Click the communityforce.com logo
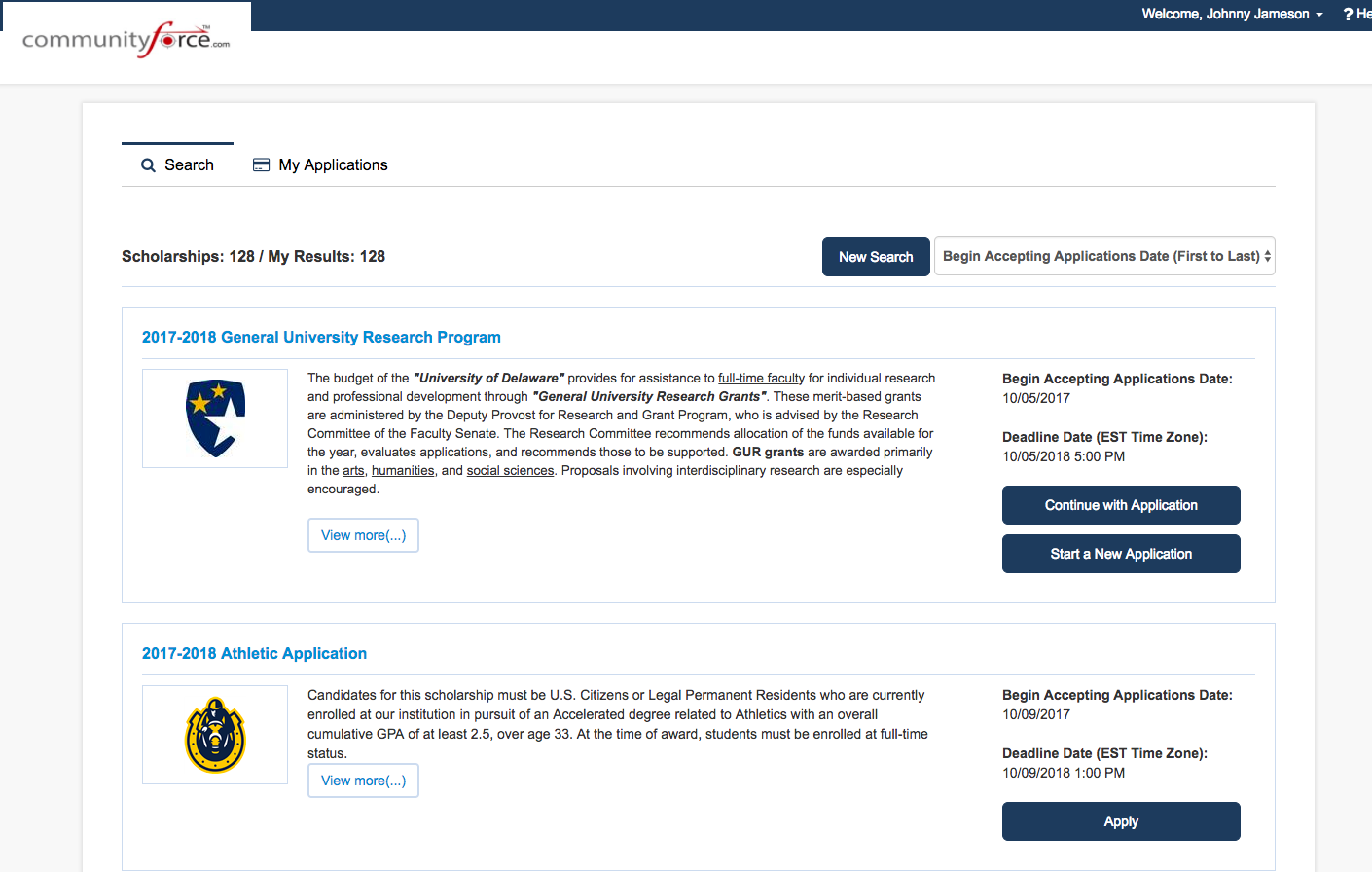 click(126, 40)
